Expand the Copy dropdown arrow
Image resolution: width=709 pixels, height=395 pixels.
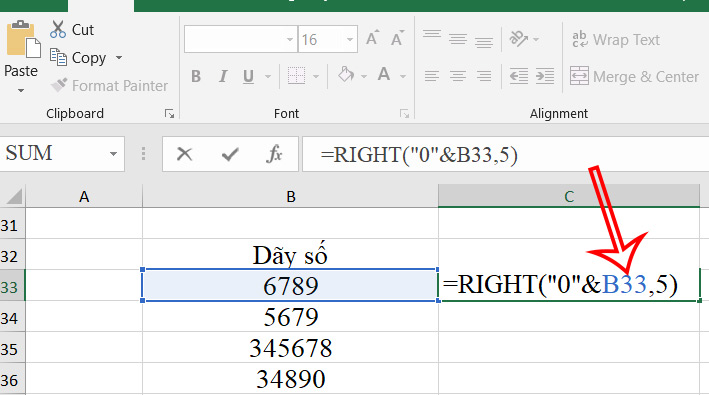[x=119, y=57]
